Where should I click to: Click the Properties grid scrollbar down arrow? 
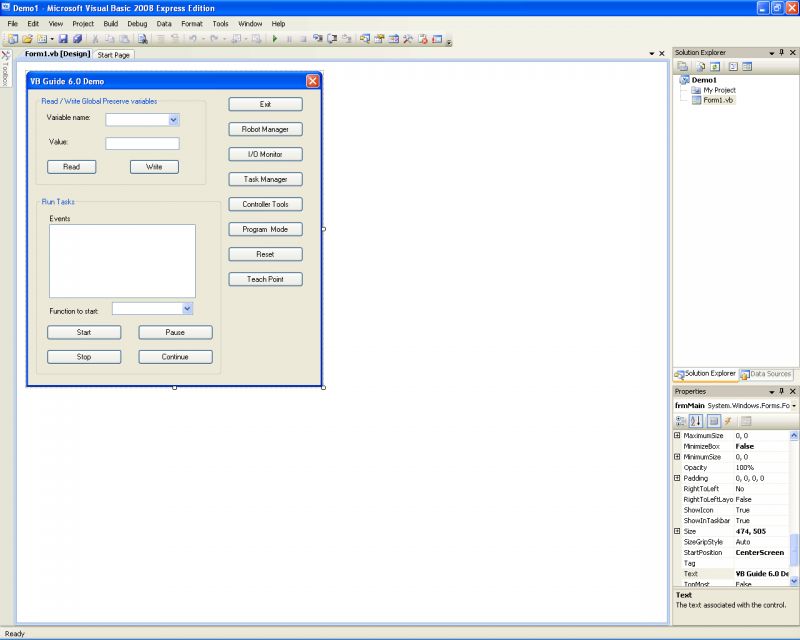tap(794, 580)
